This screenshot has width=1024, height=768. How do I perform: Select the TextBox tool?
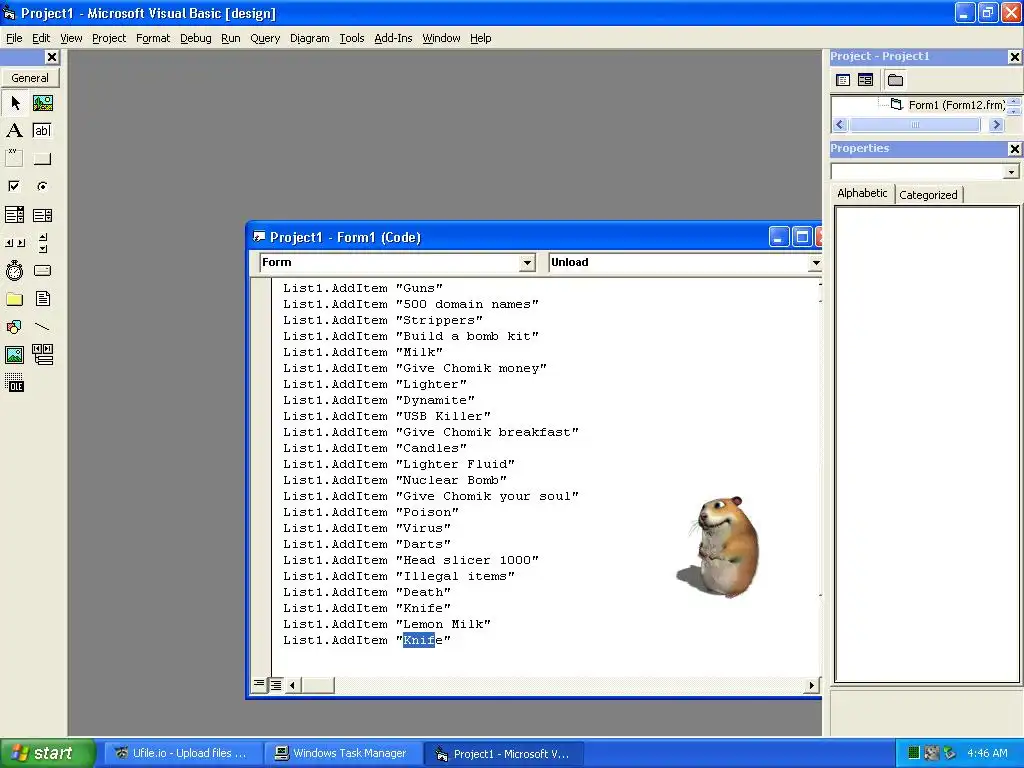(42, 131)
